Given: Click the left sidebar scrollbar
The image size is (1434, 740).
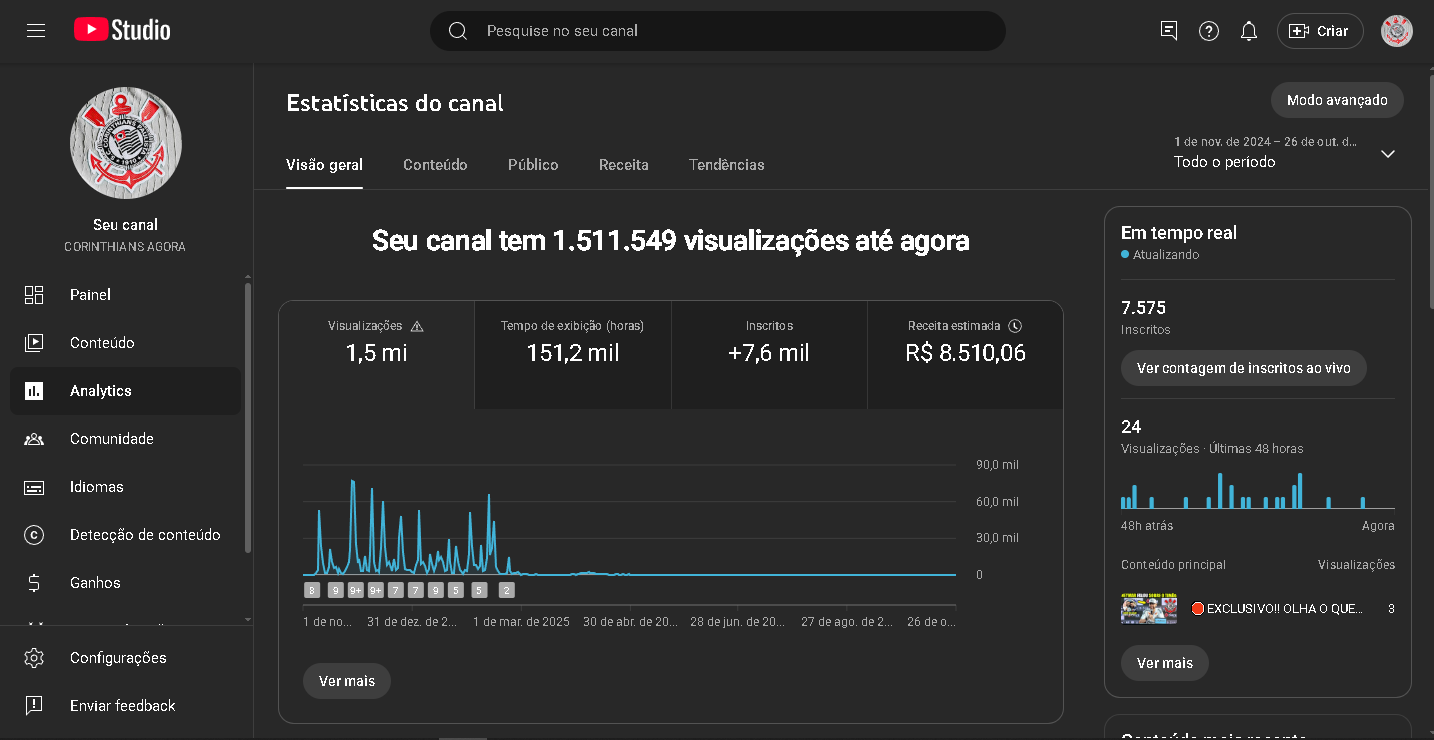Looking at the screenshot, I should (x=248, y=417).
